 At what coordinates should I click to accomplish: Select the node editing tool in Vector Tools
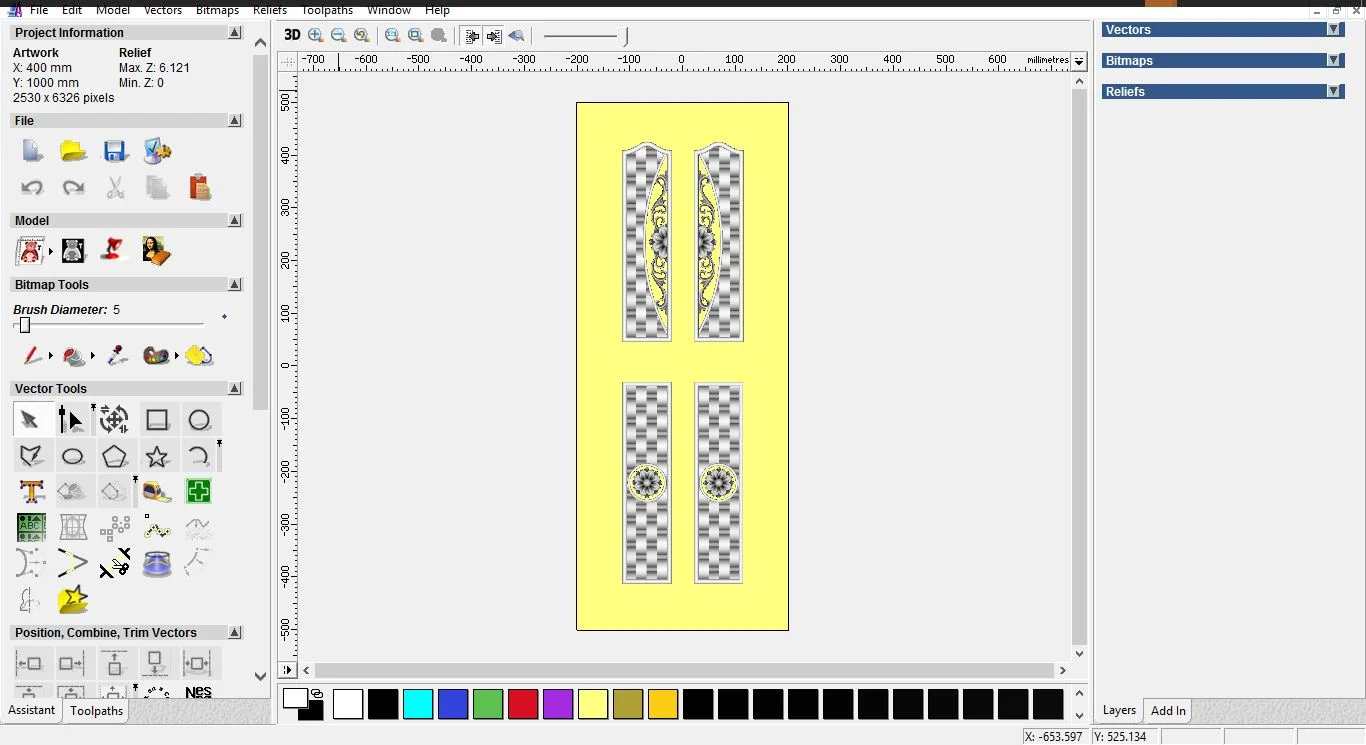click(x=71, y=420)
